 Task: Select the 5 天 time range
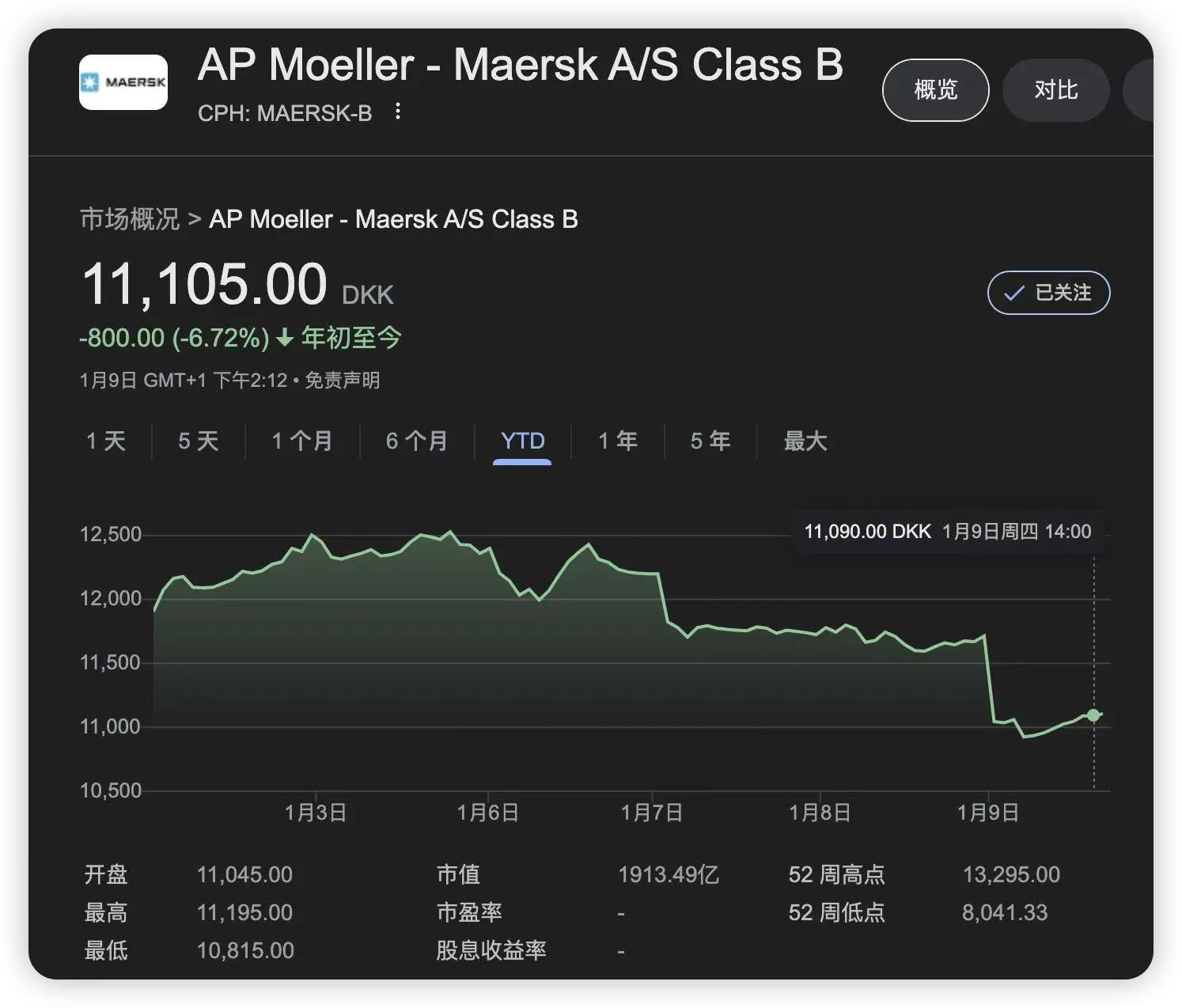[x=198, y=441]
